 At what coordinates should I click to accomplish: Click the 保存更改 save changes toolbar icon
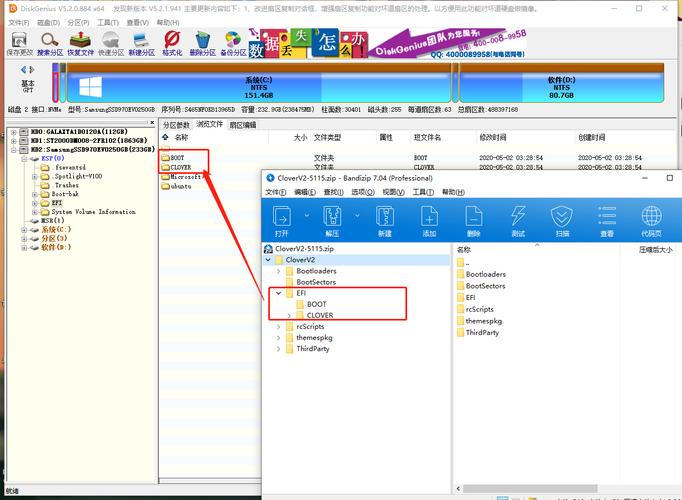pos(19,44)
